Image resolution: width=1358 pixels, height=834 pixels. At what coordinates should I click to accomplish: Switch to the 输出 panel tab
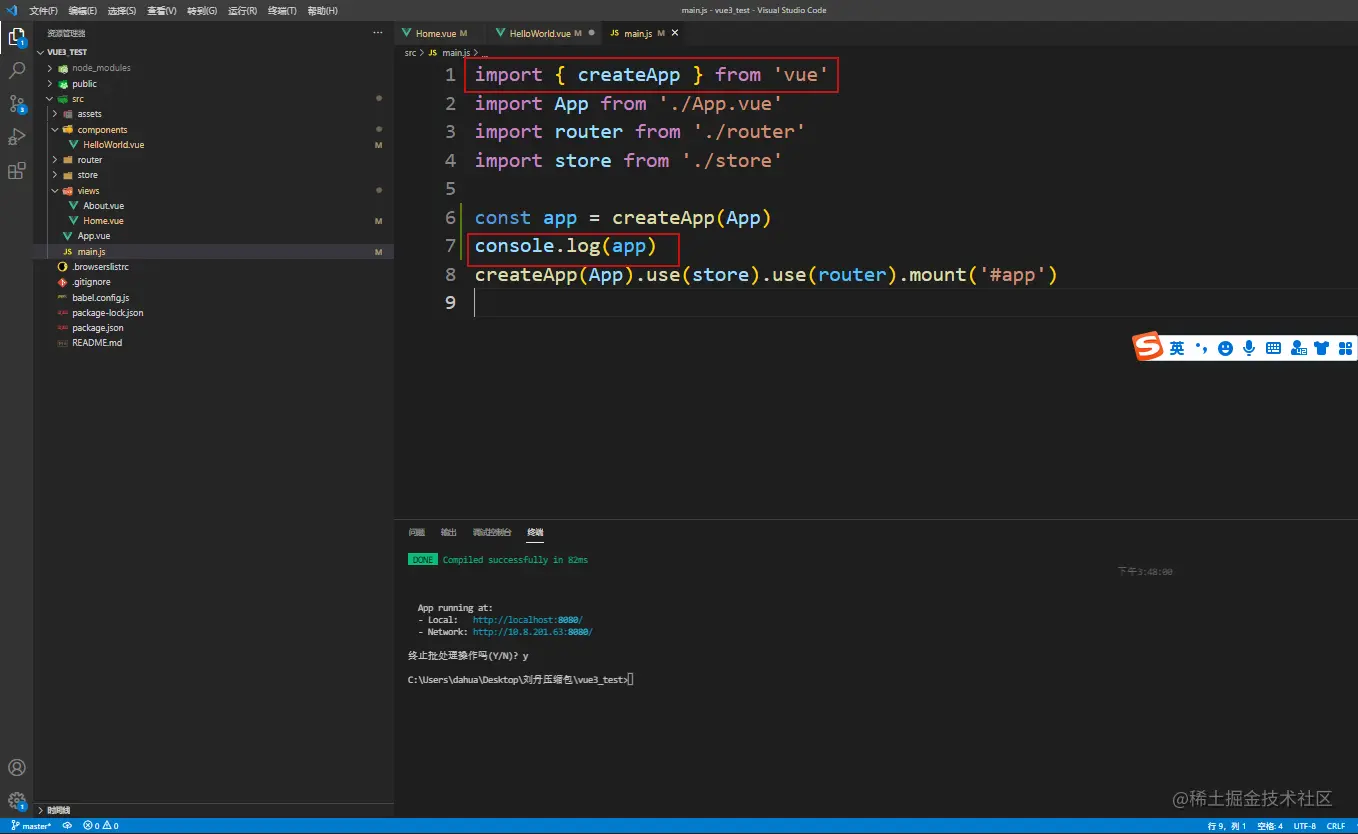449,532
